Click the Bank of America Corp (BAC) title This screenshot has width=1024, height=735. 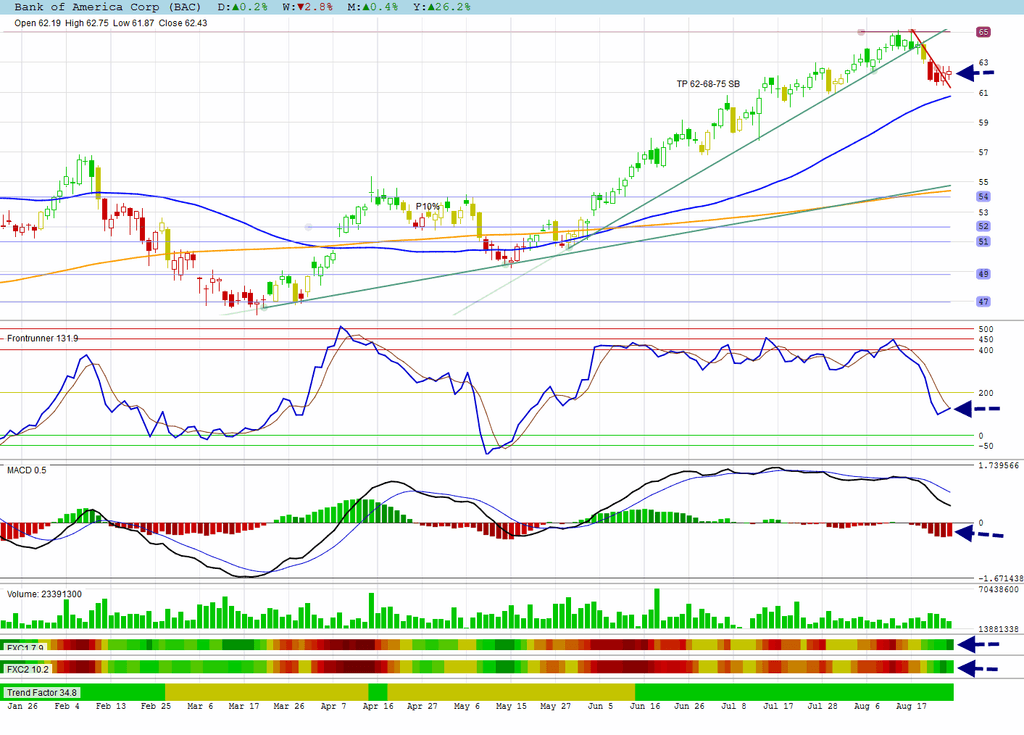(x=108, y=7)
